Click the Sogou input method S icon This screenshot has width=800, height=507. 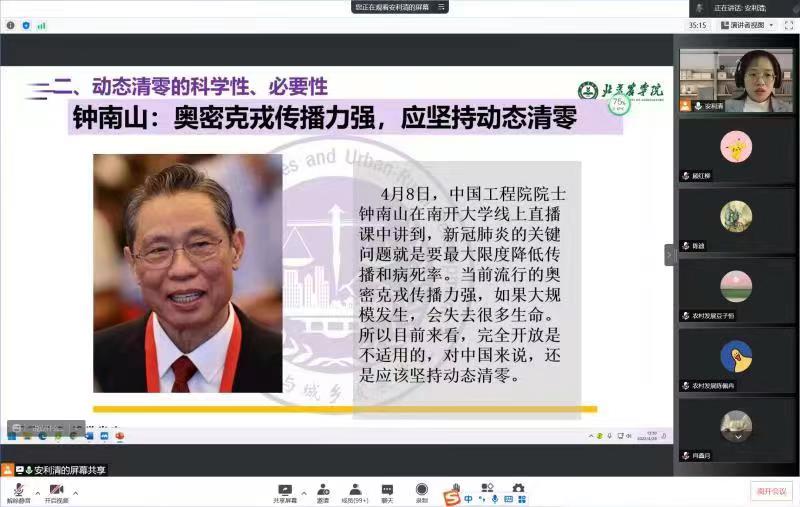coord(452,495)
